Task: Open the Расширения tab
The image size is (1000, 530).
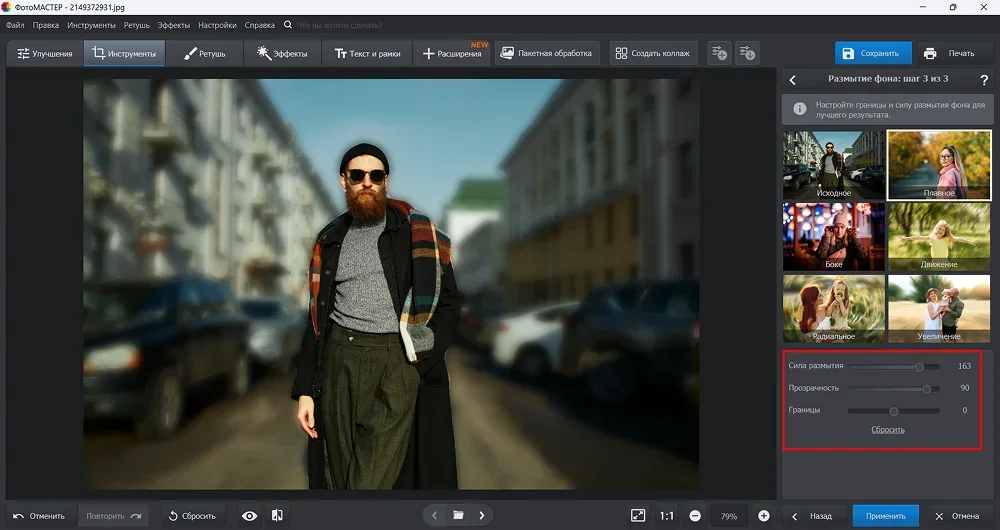Action: [x=452, y=54]
